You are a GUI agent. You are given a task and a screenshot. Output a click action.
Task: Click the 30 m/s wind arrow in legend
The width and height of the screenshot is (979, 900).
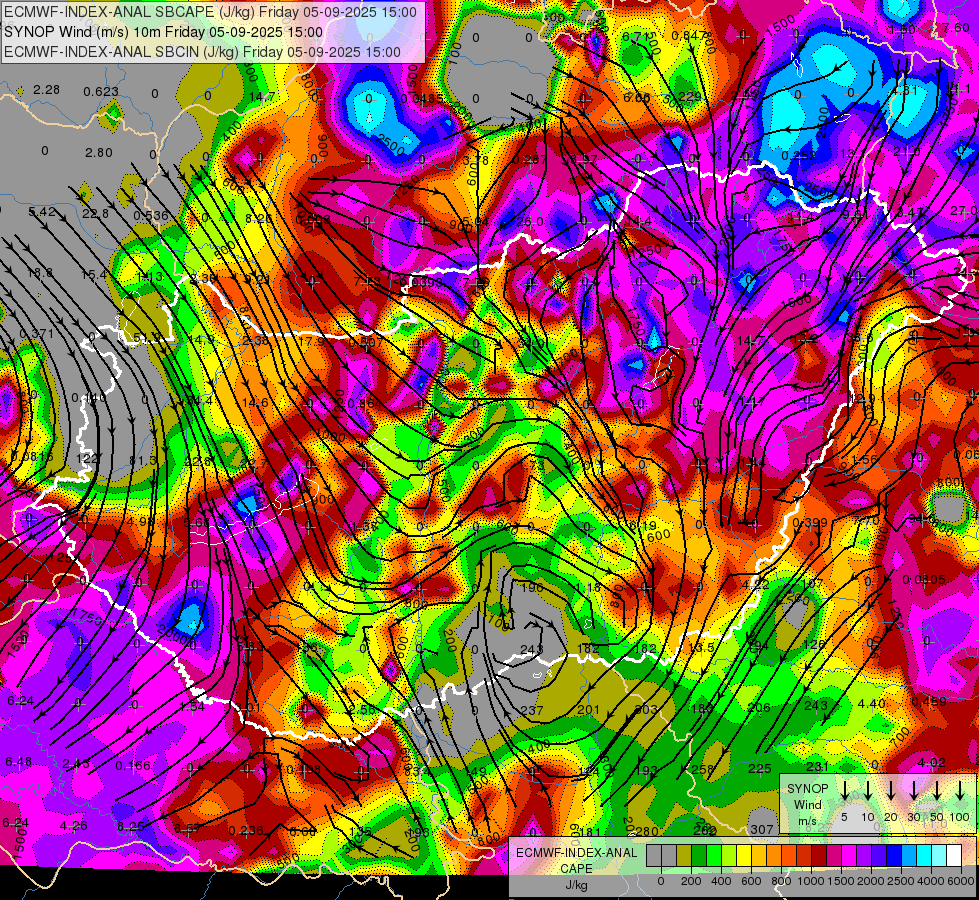[914, 791]
